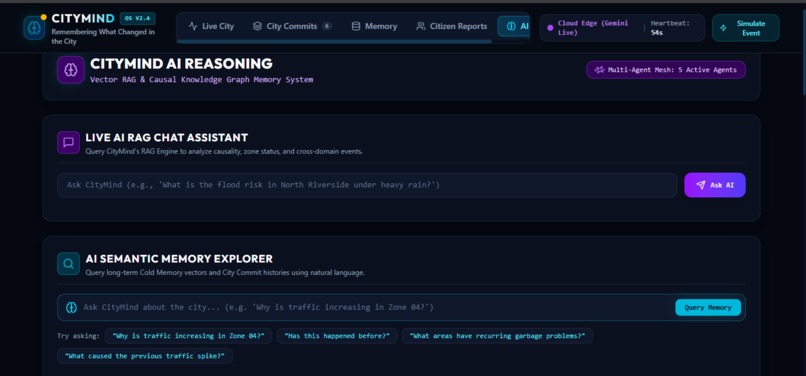Click the Vector RAG & Causal Knowledge Graph subtitle
Screen dimensions: 806x376
tap(202, 80)
